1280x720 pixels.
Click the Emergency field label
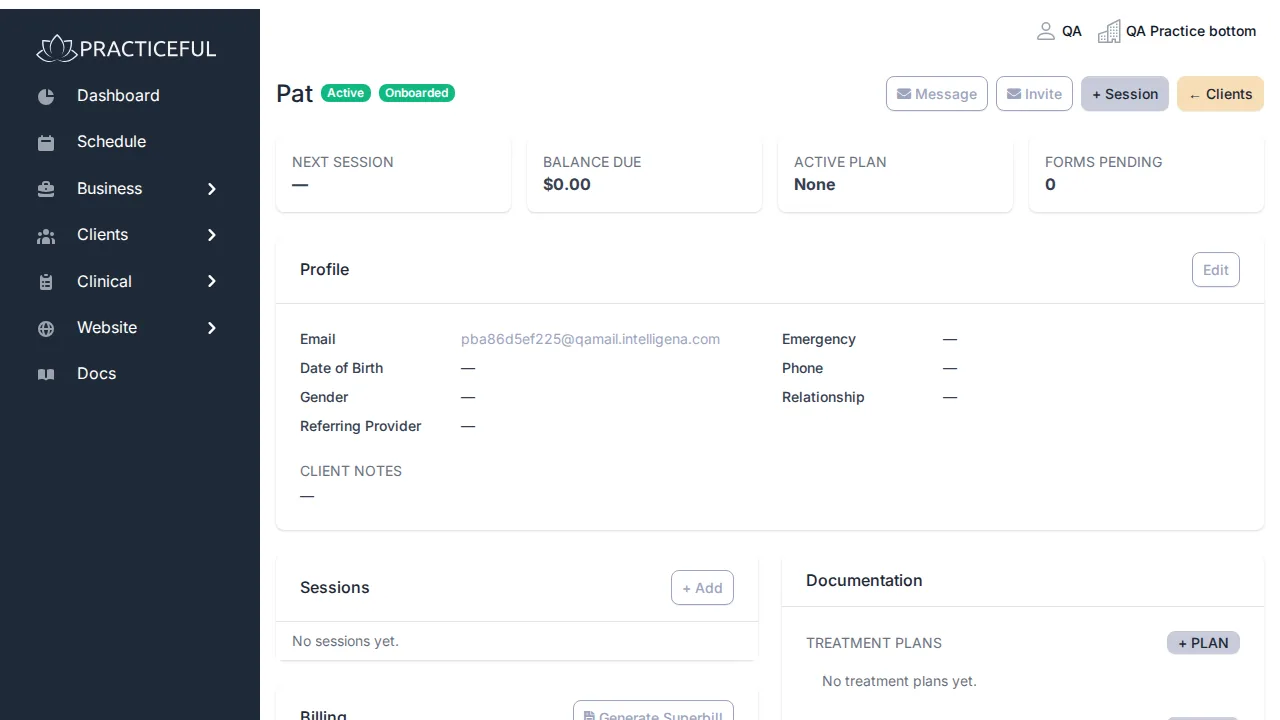pyautogui.click(x=819, y=339)
